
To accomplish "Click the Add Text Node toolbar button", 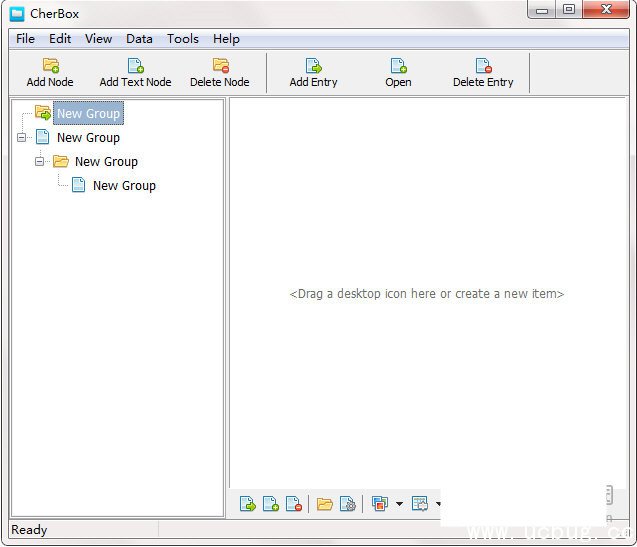I will [x=135, y=73].
